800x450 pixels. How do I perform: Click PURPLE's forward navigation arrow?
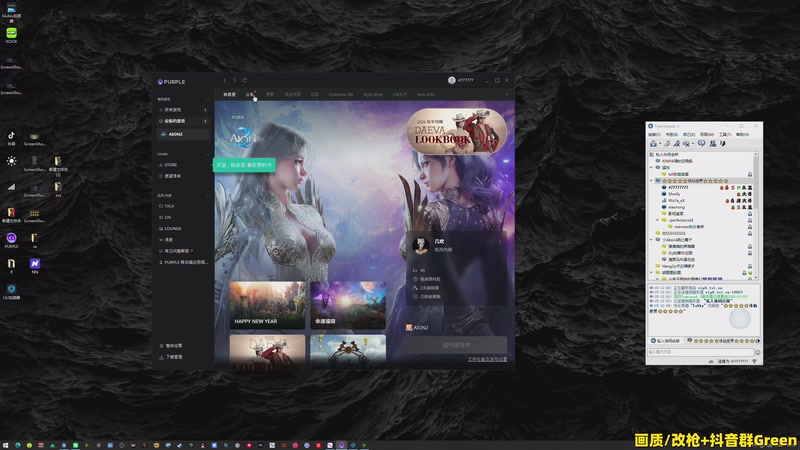pos(235,80)
